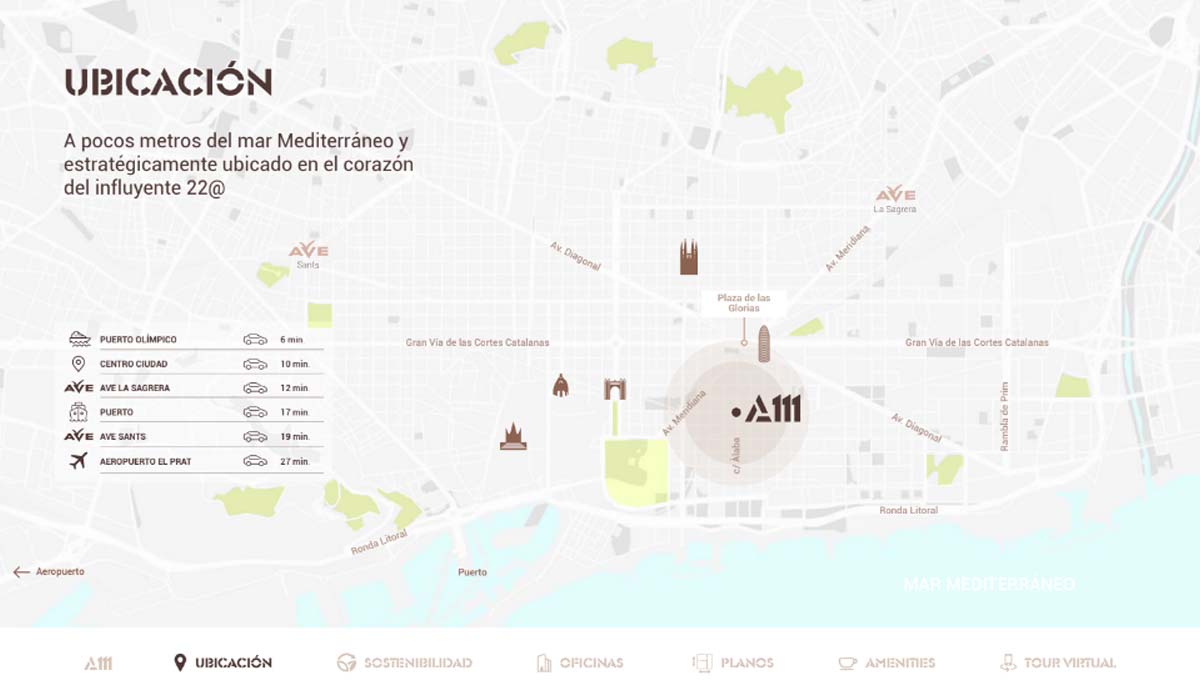Click the Plaza de las Glorias label
This screenshot has height=695, width=1200.
click(744, 303)
